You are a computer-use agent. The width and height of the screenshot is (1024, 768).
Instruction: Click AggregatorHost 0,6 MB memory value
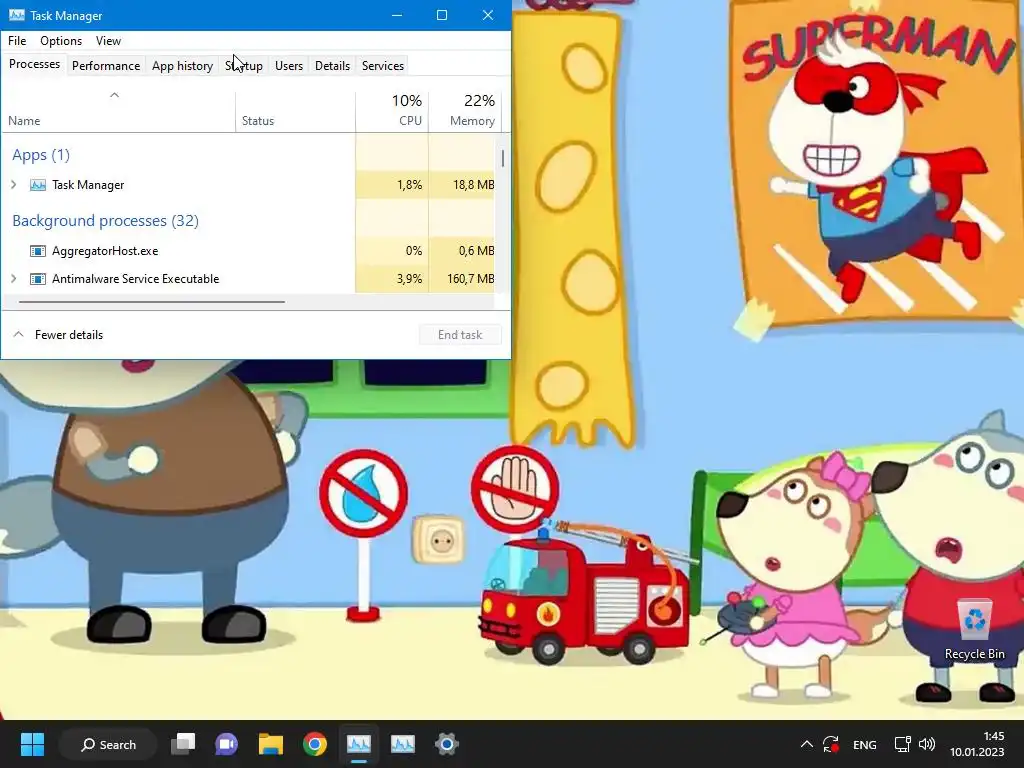476,251
